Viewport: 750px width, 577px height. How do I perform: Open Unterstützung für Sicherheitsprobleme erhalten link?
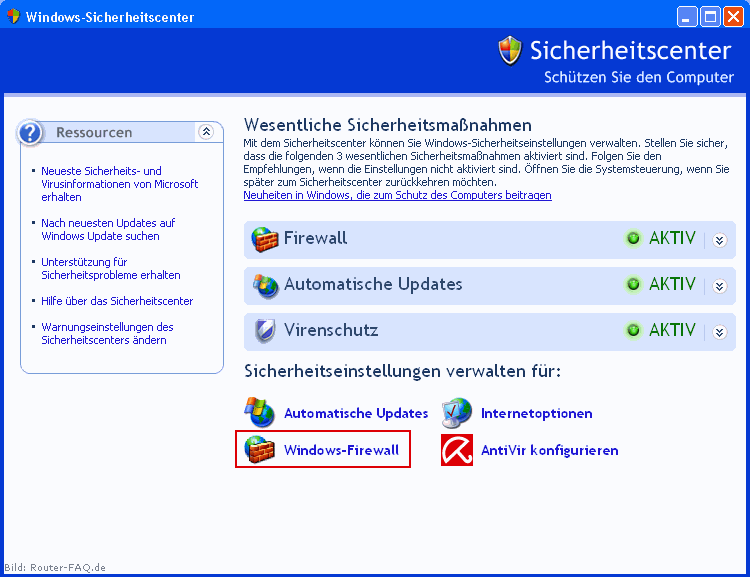(111, 268)
